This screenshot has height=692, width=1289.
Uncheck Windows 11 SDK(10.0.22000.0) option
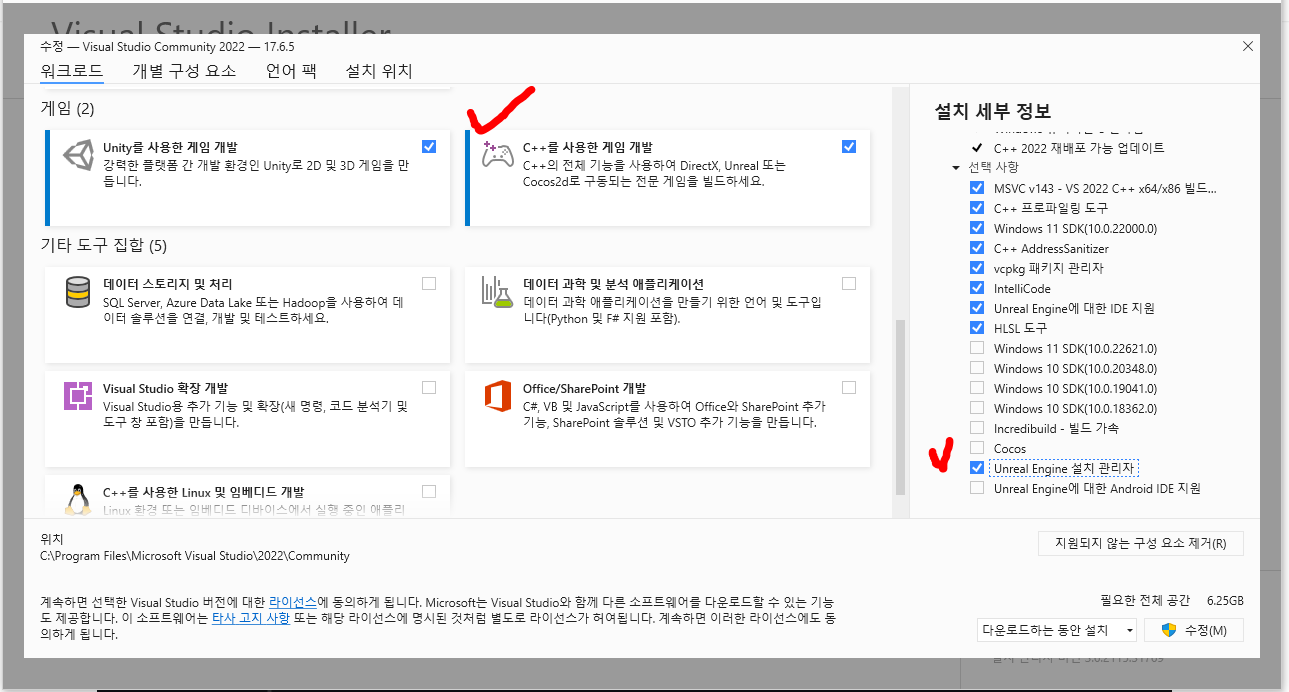pos(977,228)
